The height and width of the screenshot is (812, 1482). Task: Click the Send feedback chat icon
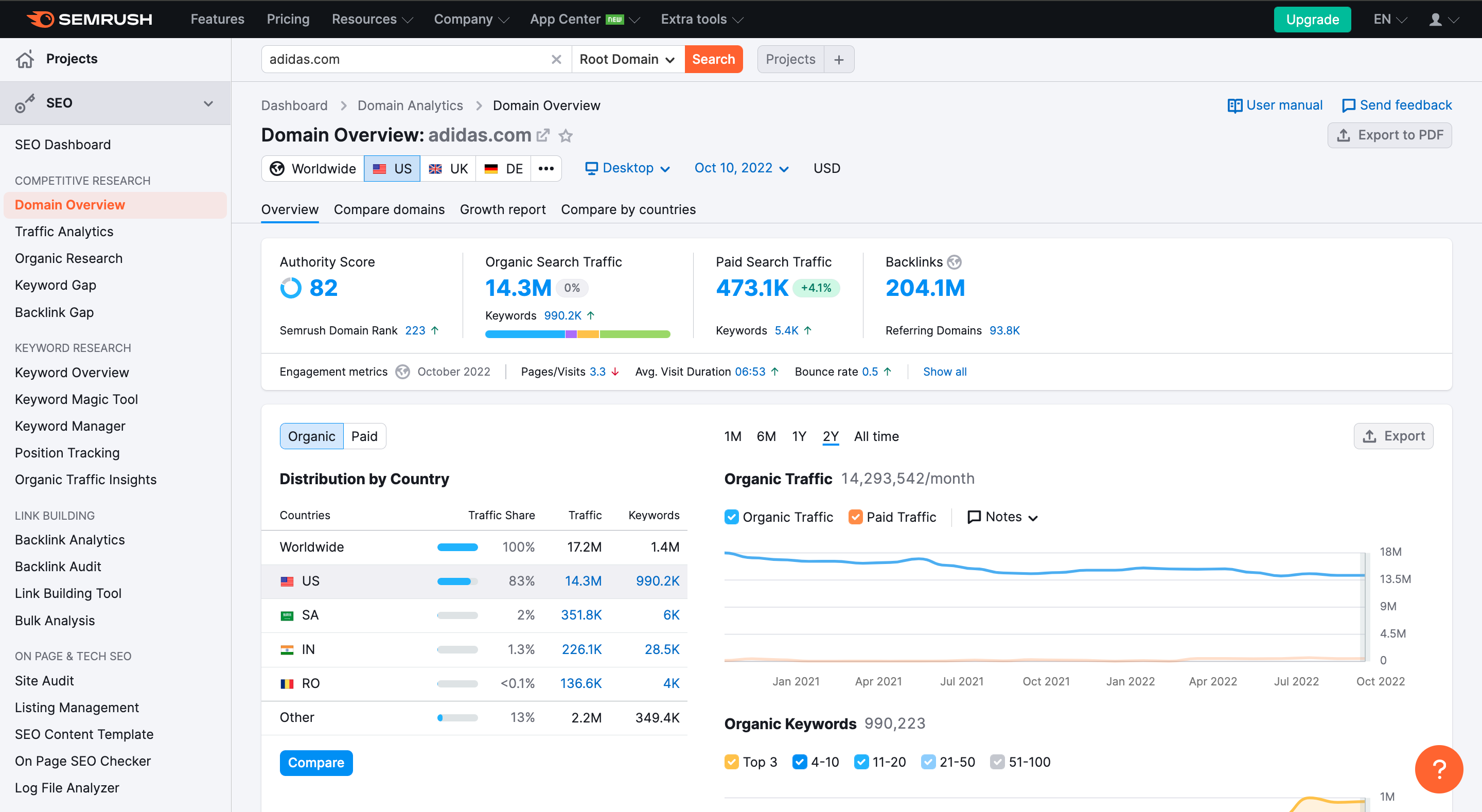(x=1348, y=105)
